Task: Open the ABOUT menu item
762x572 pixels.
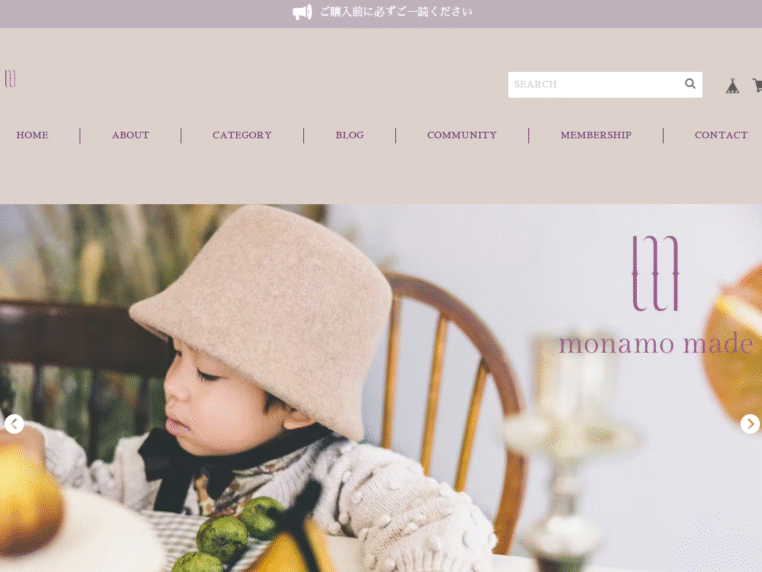Action: (130, 135)
